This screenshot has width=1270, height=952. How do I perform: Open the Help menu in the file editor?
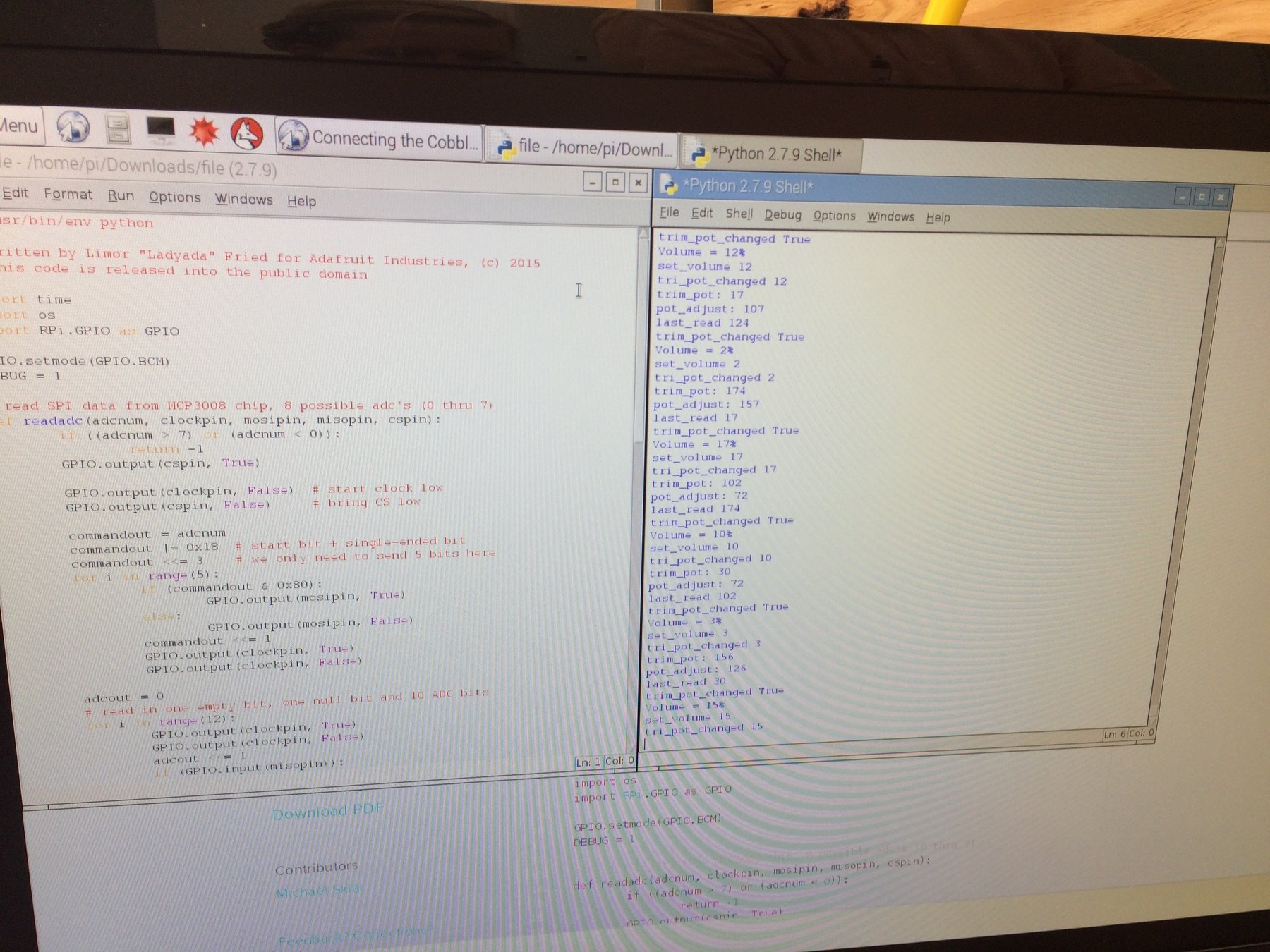click(x=301, y=202)
